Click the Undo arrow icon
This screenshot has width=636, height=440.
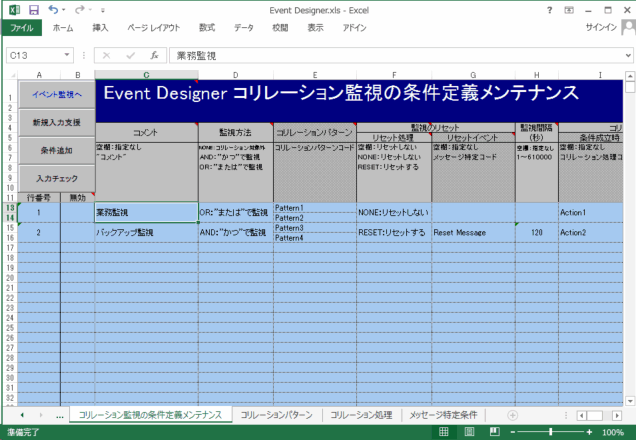click(x=54, y=10)
